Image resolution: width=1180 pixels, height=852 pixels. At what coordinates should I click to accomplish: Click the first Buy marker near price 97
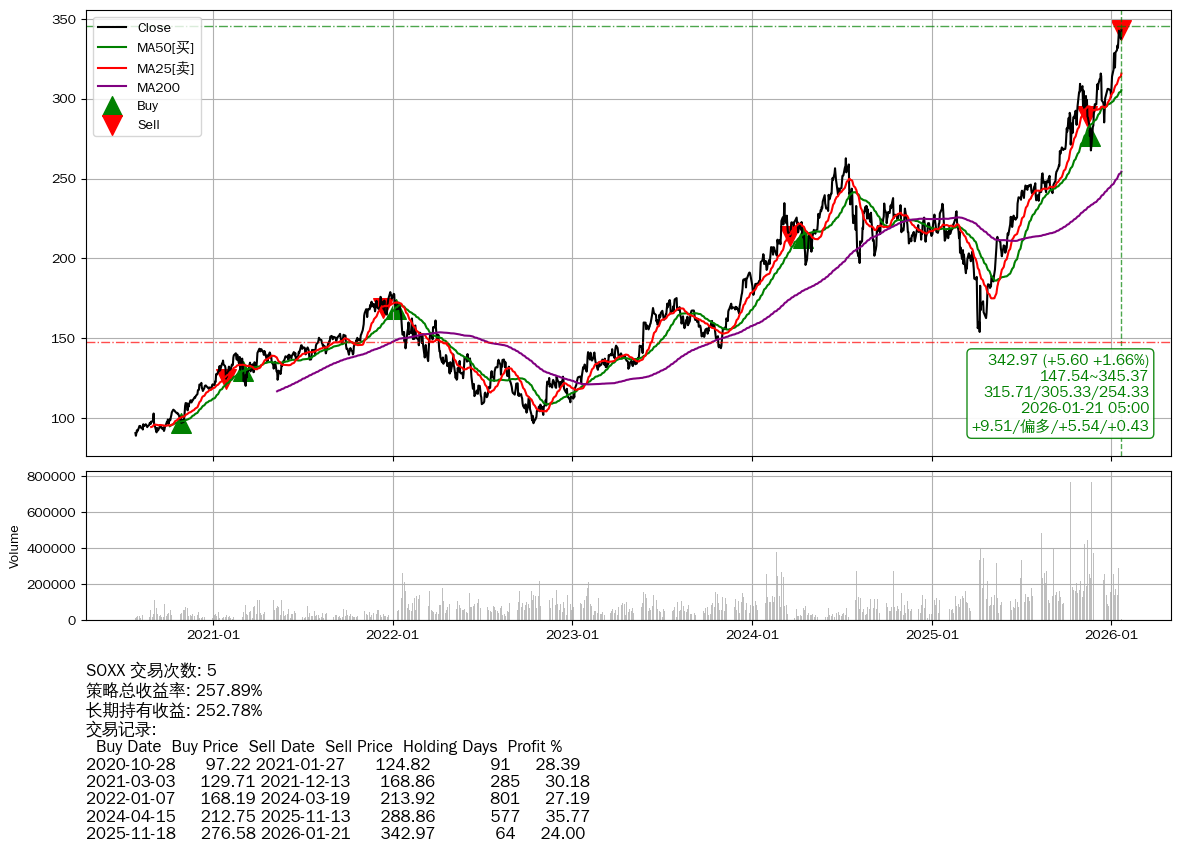click(181, 424)
